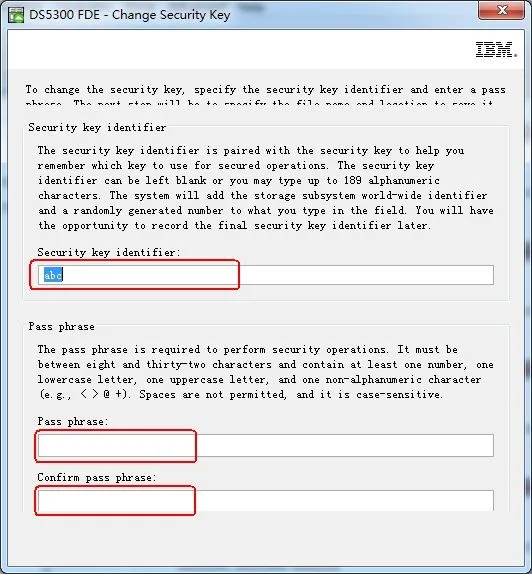Click the '189 alphanumeric' description line

point(239,180)
